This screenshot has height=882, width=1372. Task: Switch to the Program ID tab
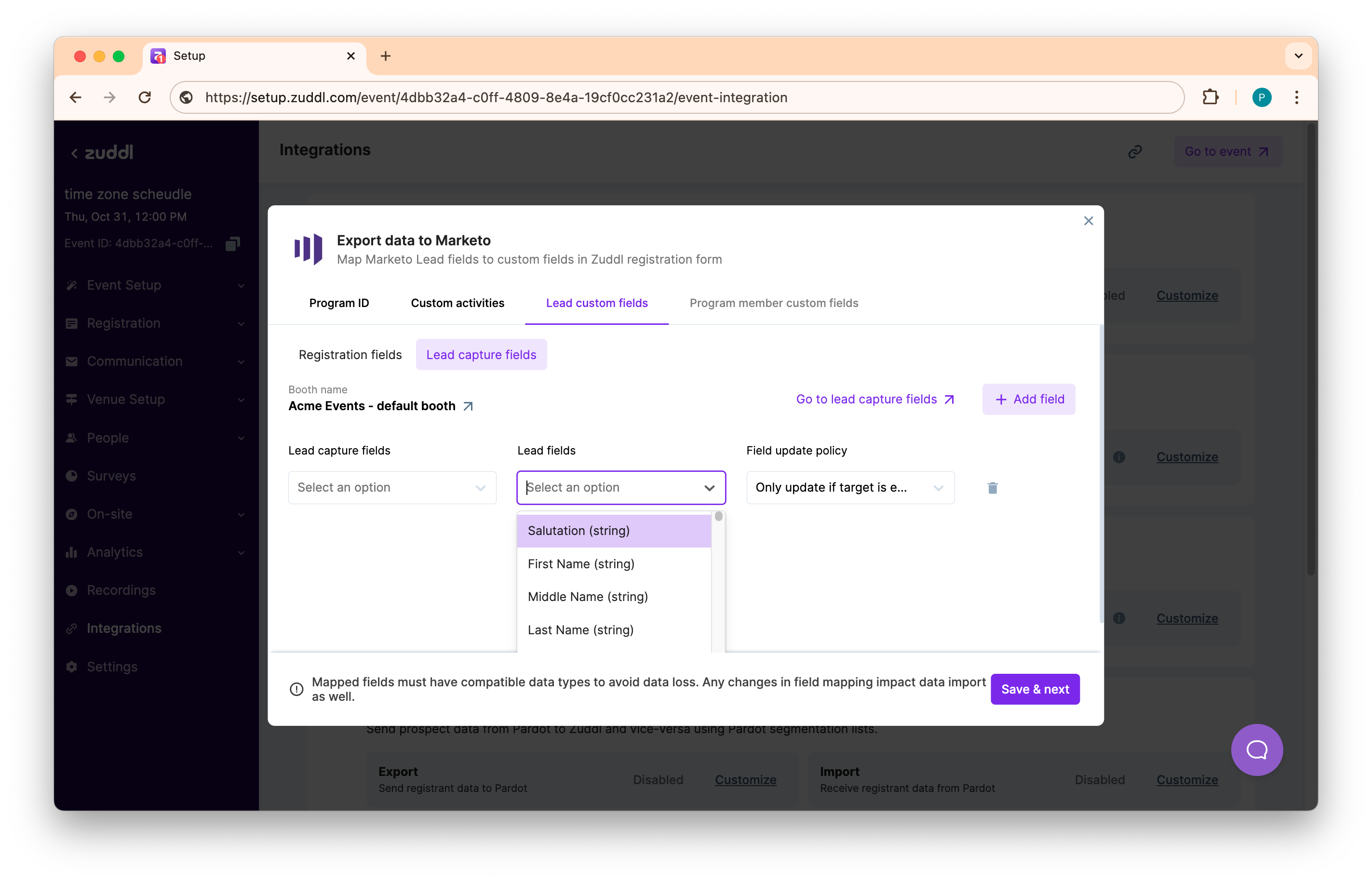click(339, 303)
